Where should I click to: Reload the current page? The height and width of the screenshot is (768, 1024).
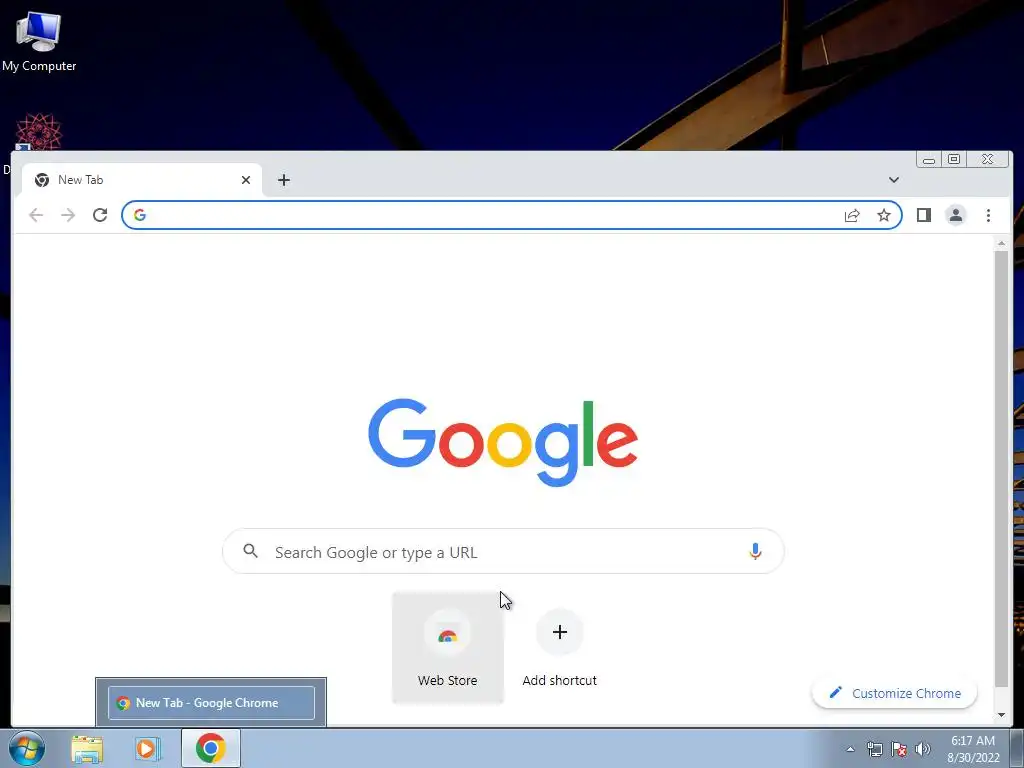tap(100, 215)
